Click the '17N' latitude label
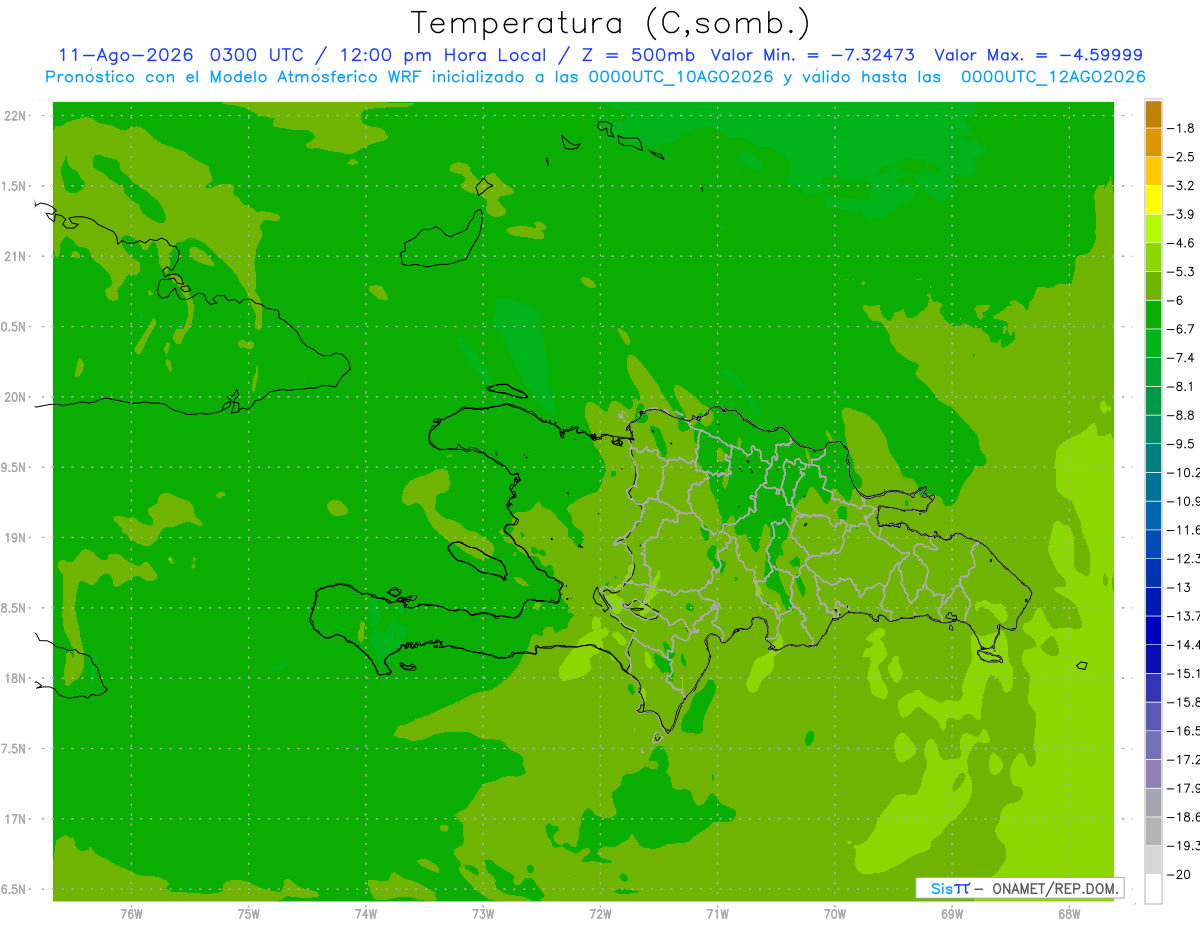Screen dimensions: 1200x927 click(x=17, y=819)
